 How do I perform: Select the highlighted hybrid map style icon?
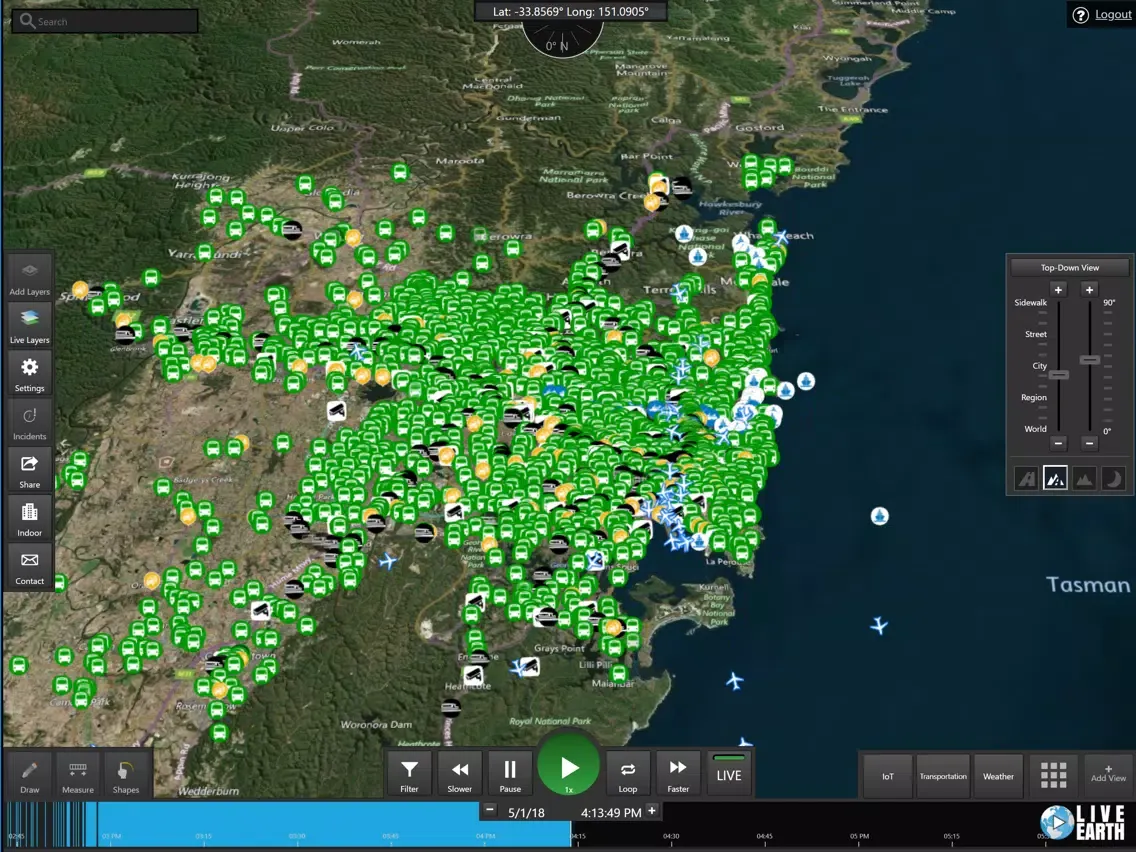pyautogui.click(x=1055, y=479)
